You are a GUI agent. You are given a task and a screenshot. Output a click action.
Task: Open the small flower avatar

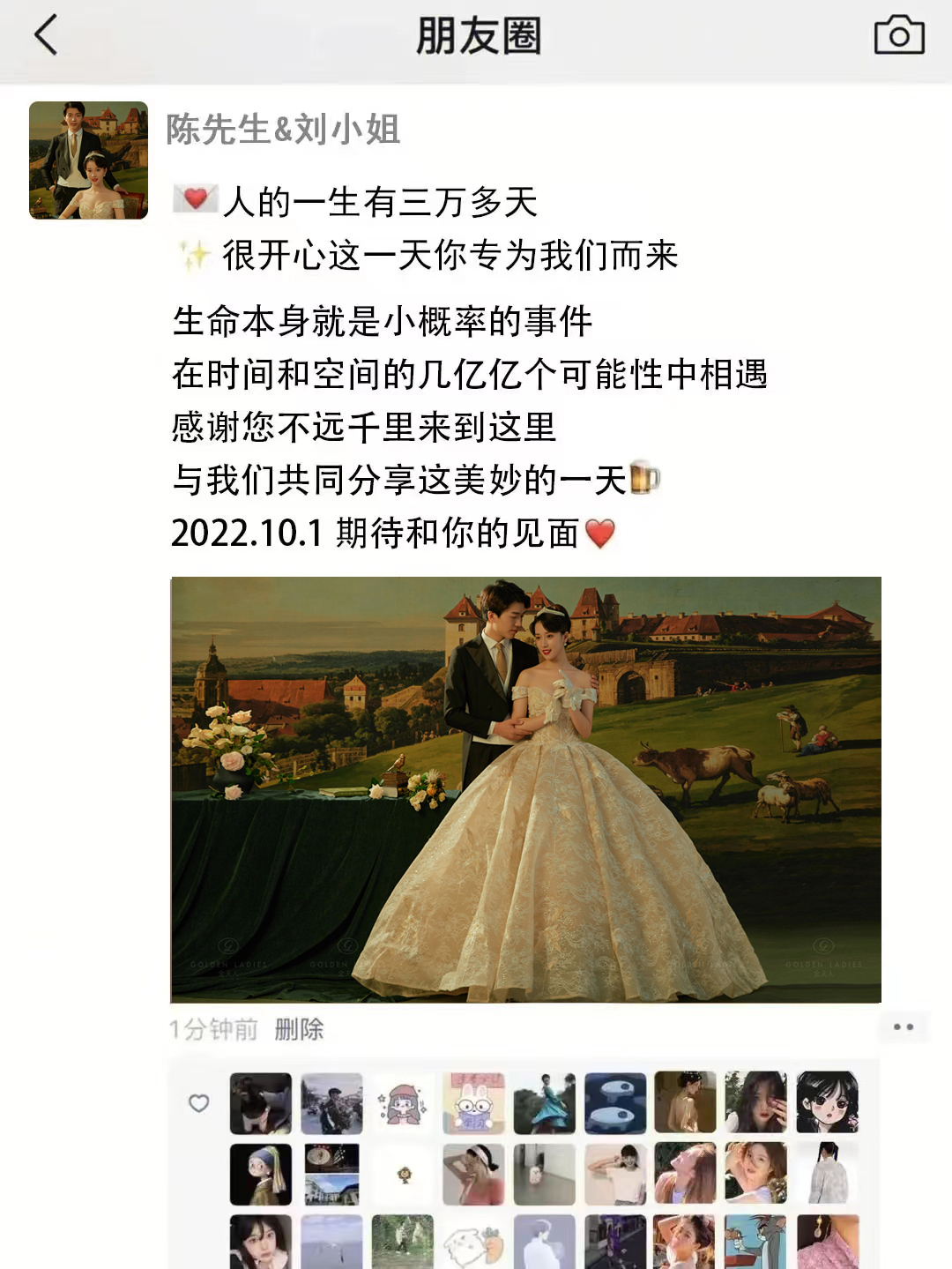pos(404,1175)
